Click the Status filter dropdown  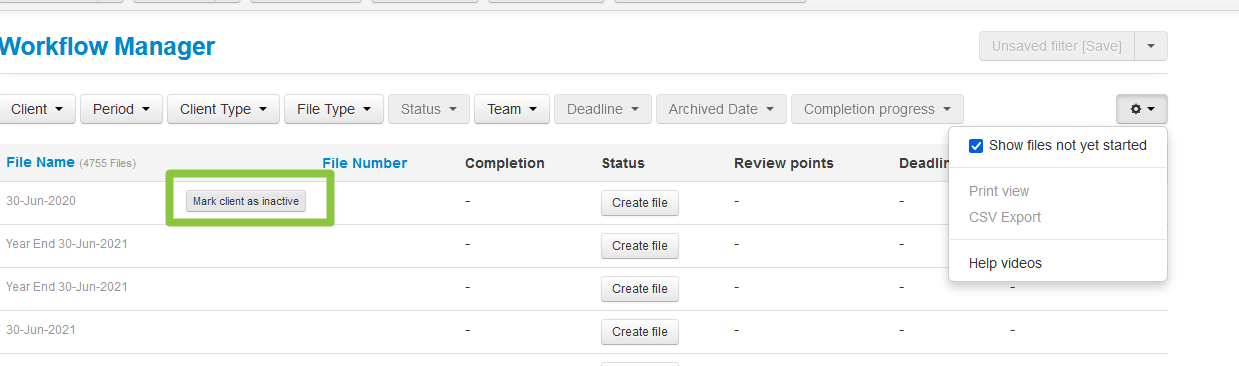pos(429,109)
